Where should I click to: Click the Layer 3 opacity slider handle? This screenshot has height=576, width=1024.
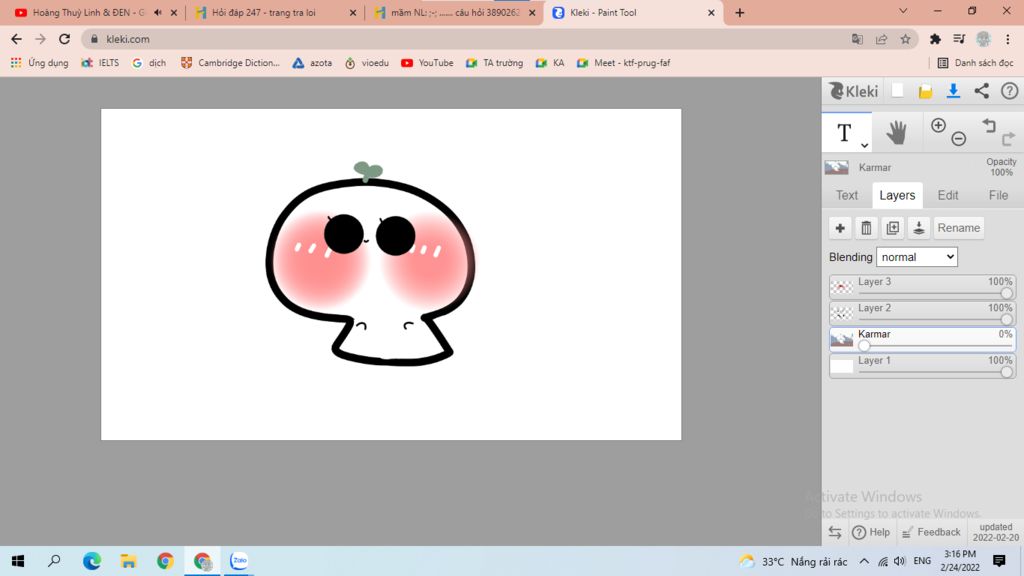point(1006,294)
